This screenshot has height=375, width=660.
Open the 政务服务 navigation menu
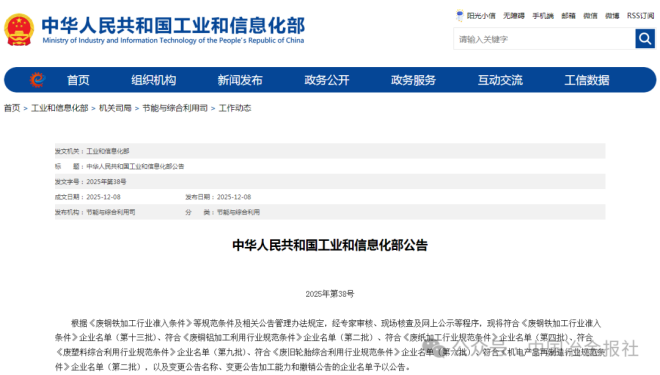[413, 80]
